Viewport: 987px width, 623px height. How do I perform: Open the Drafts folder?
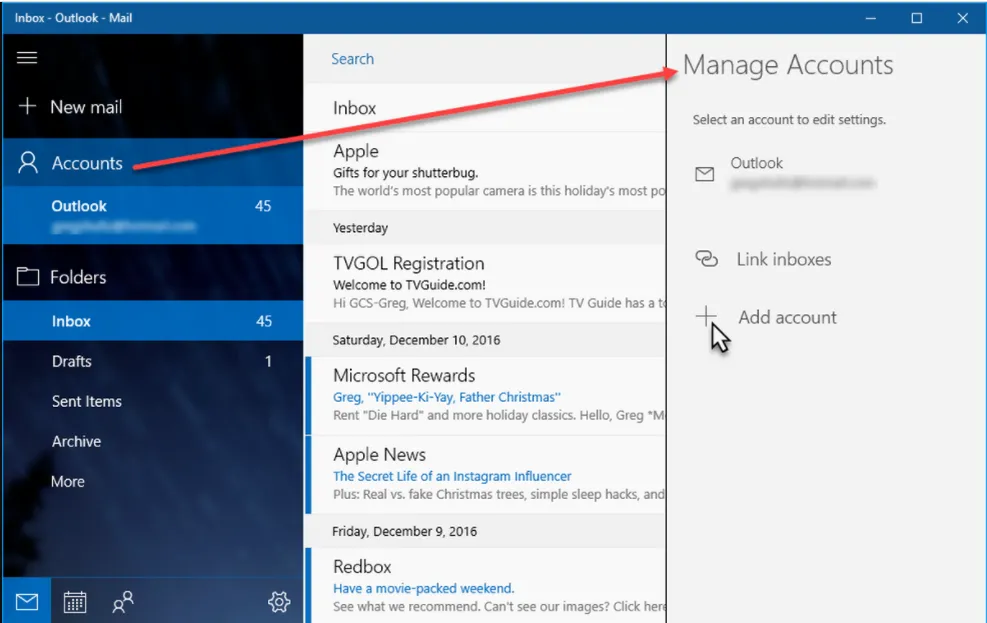pyautogui.click(x=72, y=361)
